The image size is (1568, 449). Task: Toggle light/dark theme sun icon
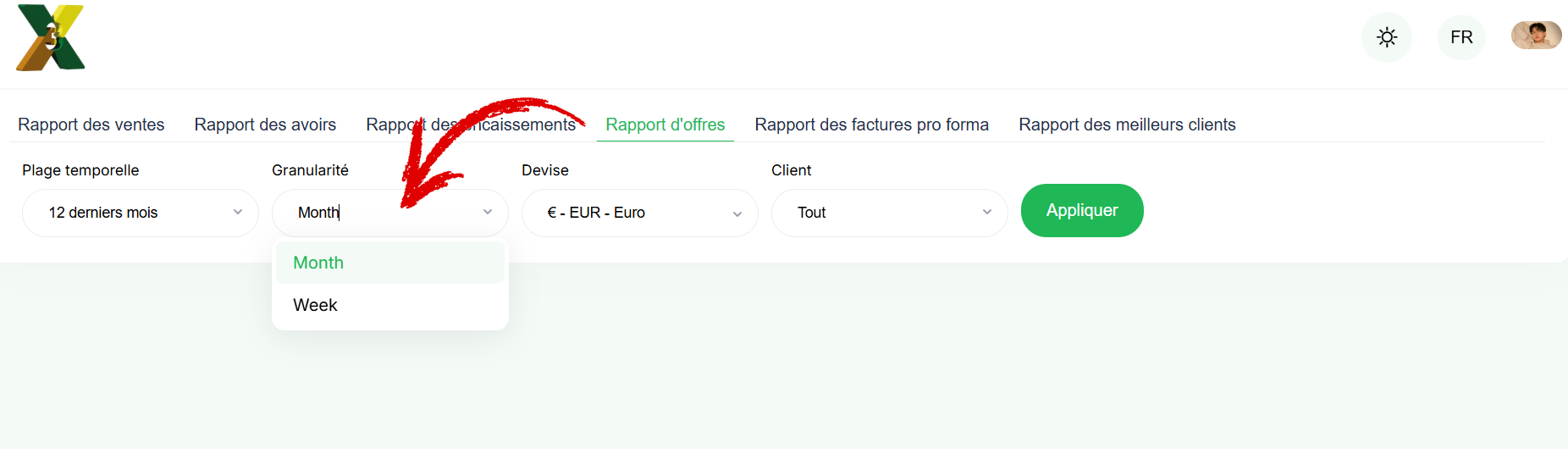pos(1387,37)
